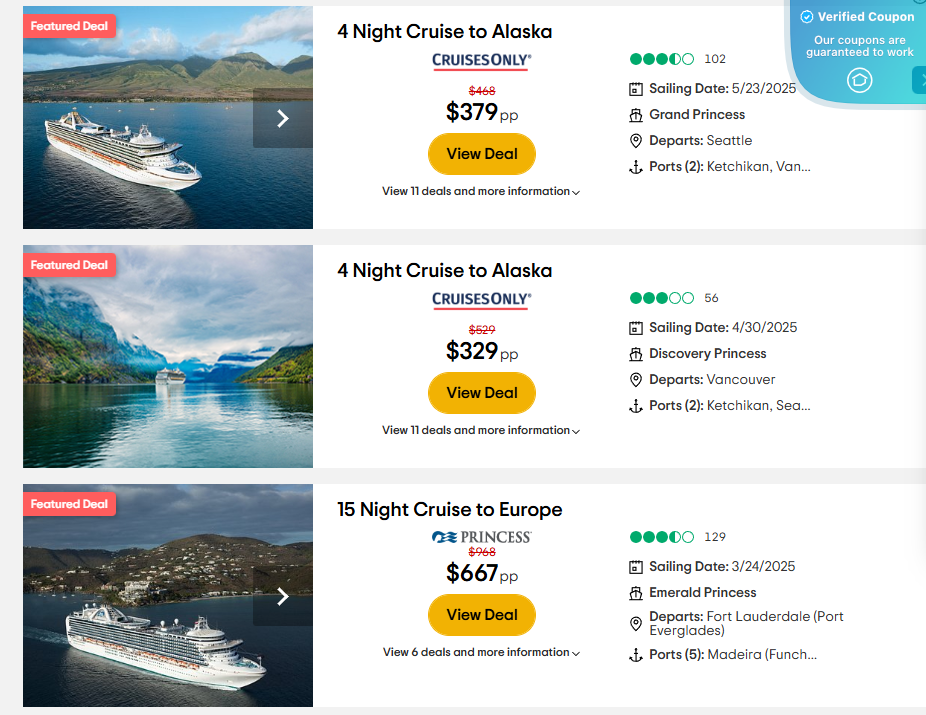Click anchor icon beside Madeira ports
This screenshot has height=715, width=926.
635,655
